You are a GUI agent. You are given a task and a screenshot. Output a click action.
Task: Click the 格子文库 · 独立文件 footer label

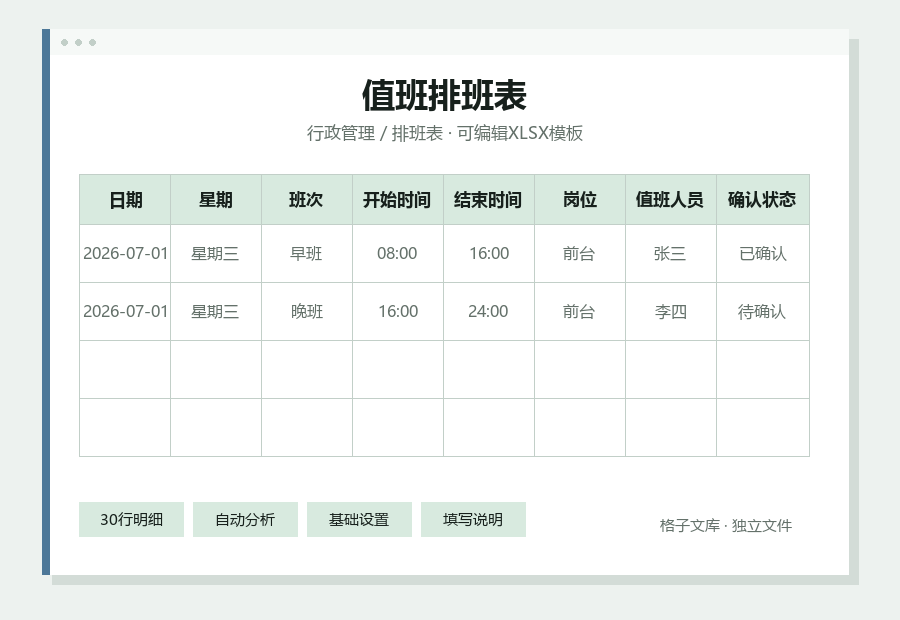pos(726,526)
